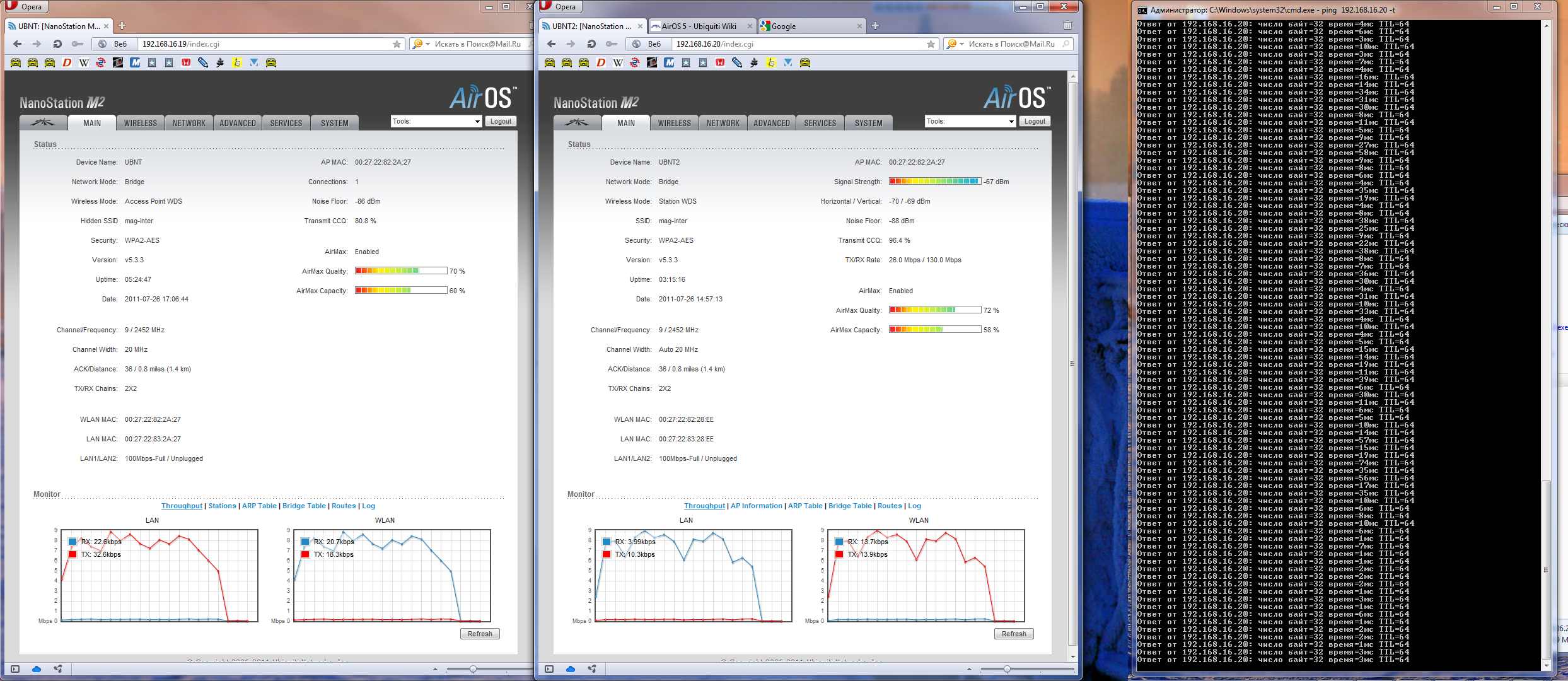
Task: Open the Bridge Table link in the UBNT monitor
Action: pos(304,506)
